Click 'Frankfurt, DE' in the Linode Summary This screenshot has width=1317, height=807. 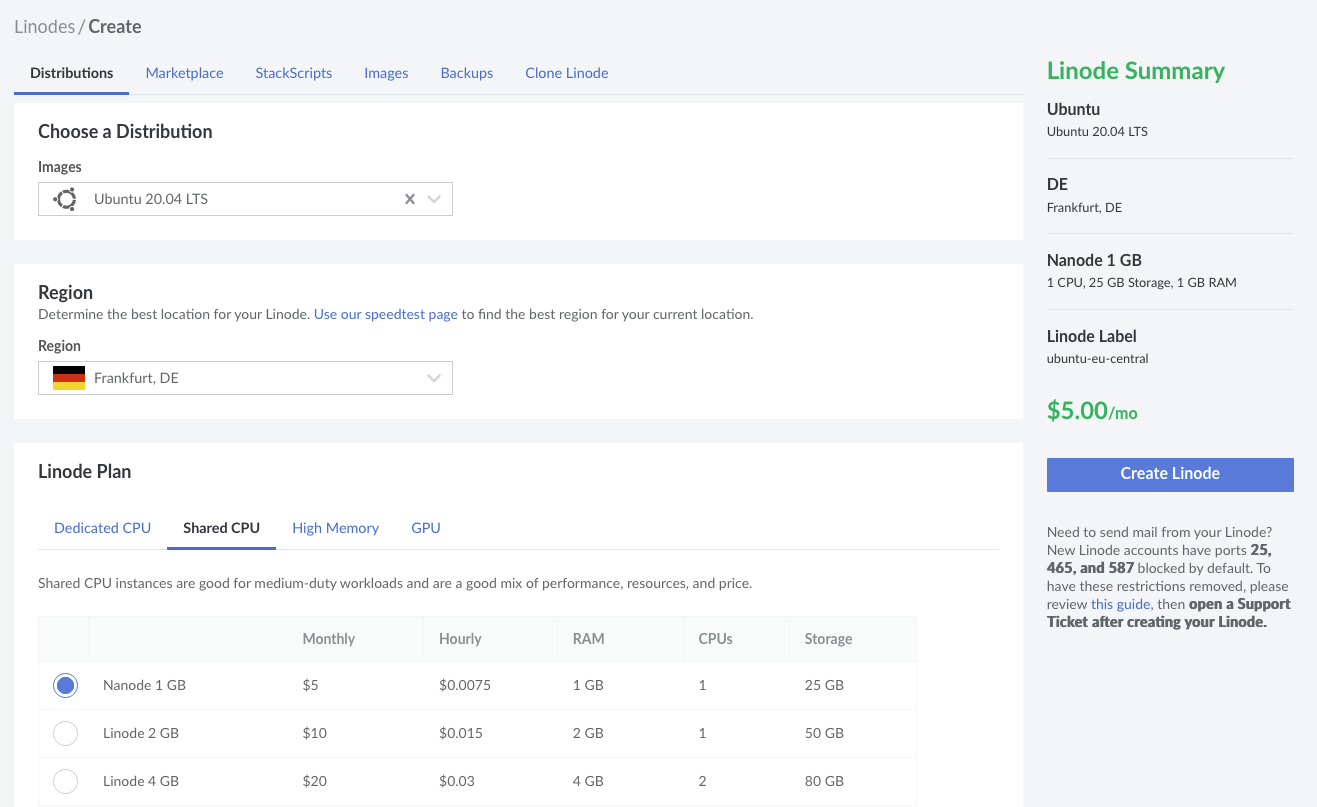coord(1085,208)
